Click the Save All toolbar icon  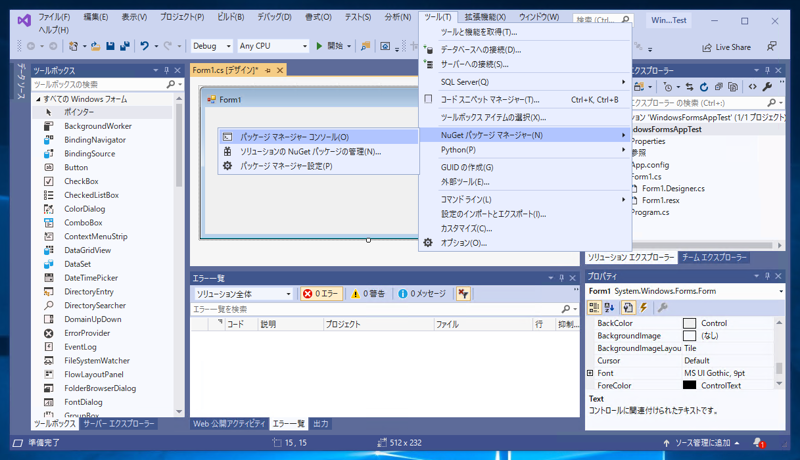[124, 46]
